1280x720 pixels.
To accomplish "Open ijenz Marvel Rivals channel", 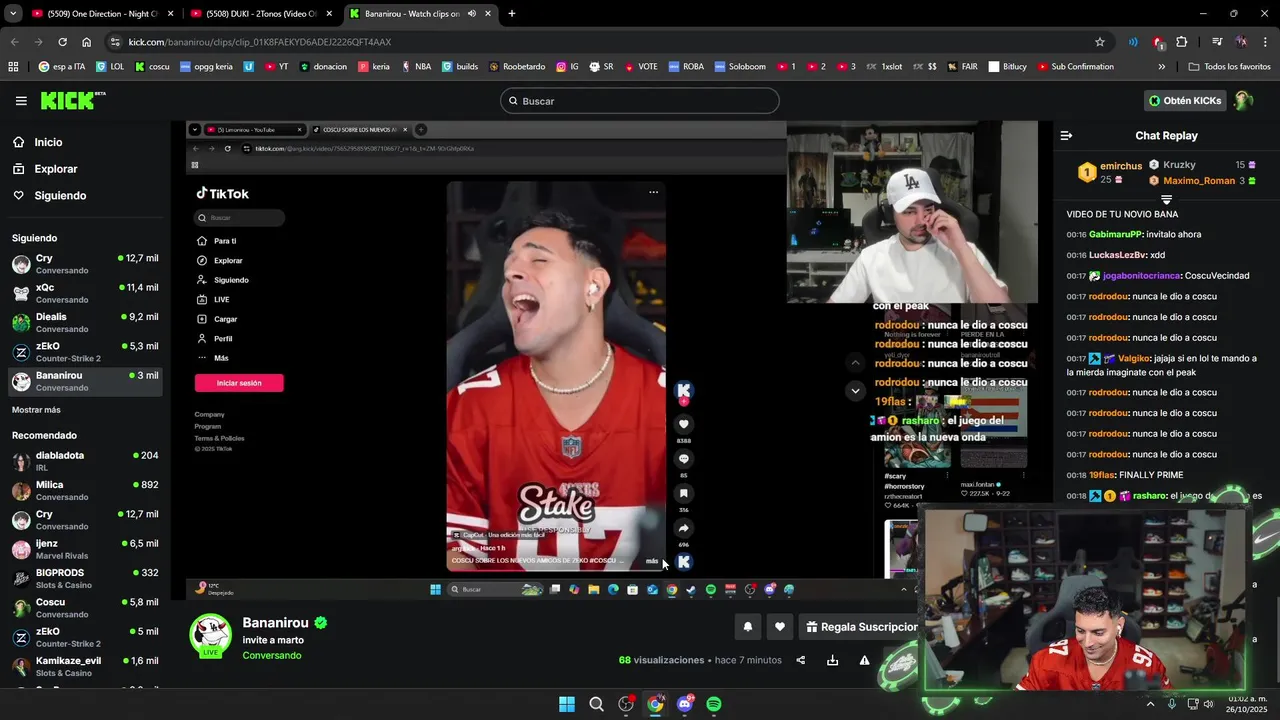I will click(86, 549).
